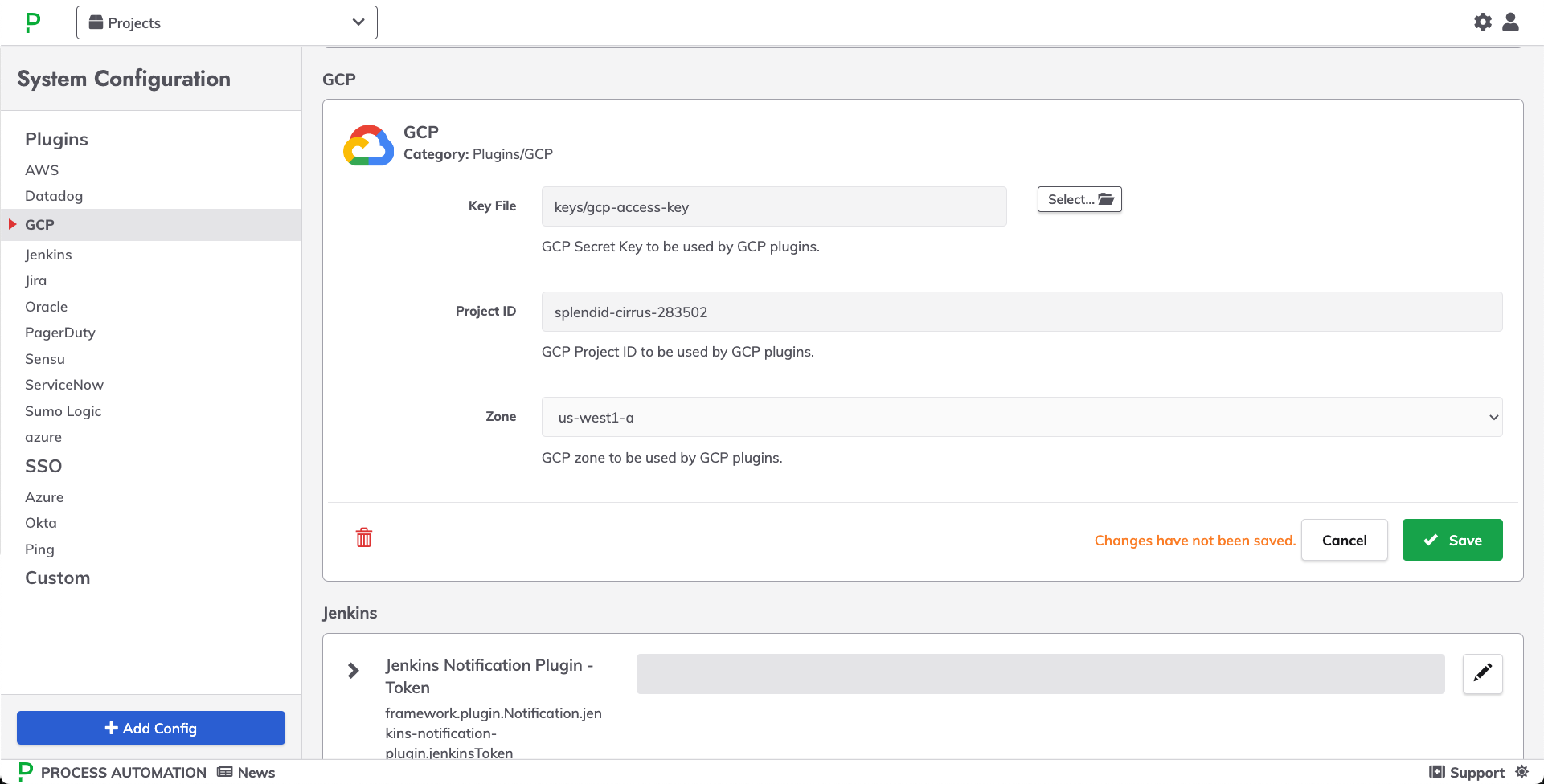Click Select... key file browse button

pos(1079,199)
